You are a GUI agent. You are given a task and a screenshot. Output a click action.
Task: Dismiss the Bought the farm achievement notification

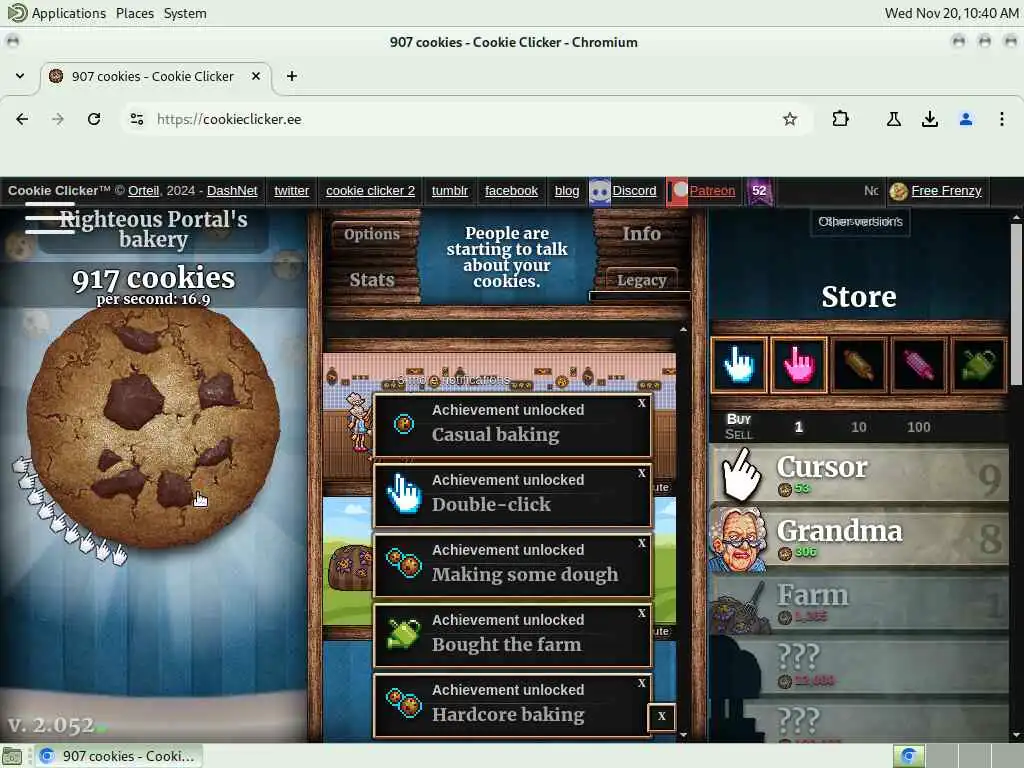tap(642, 613)
